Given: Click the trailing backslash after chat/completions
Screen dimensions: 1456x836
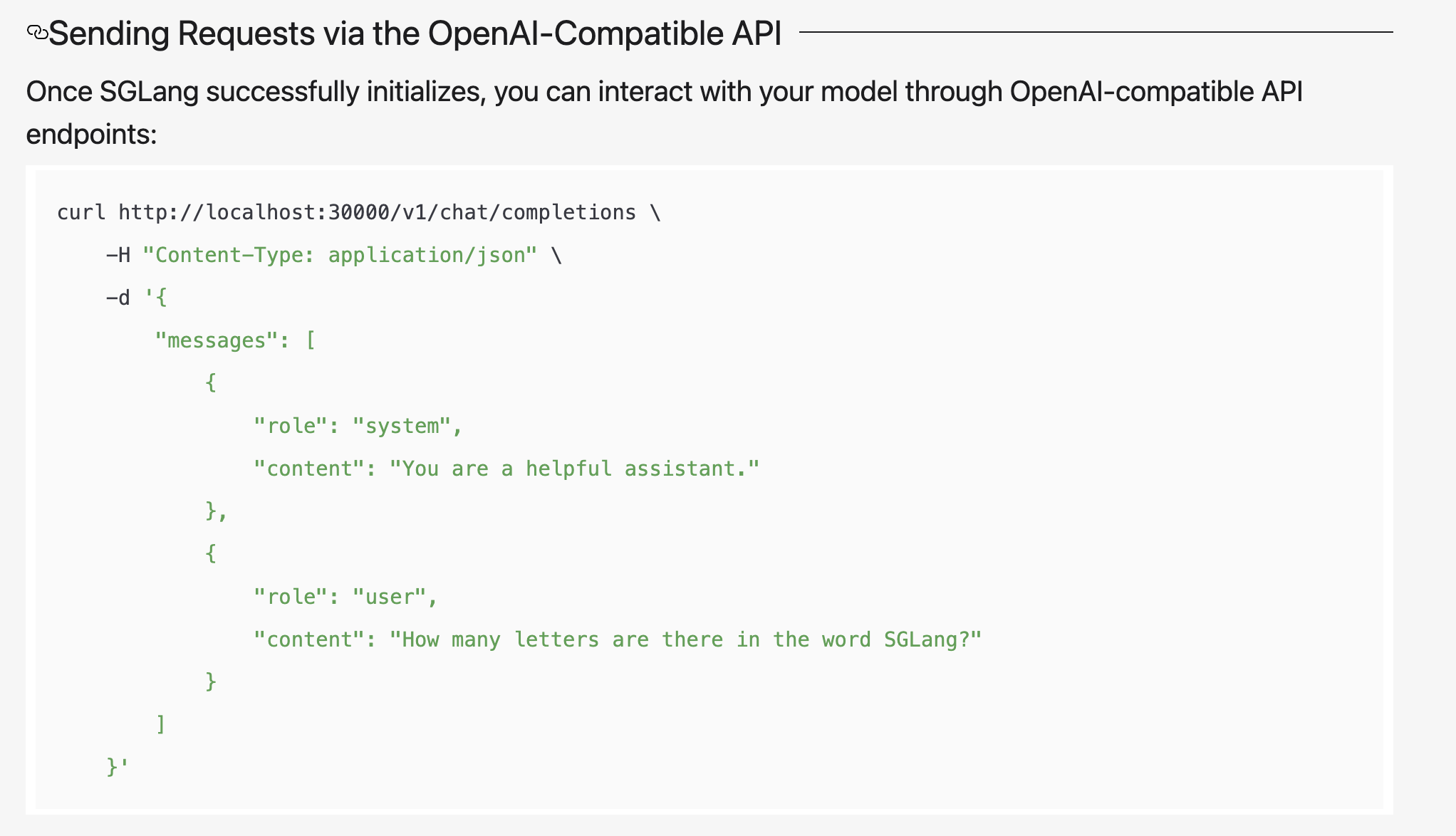Looking at the screenshot, I should click(x=655, y=212).
